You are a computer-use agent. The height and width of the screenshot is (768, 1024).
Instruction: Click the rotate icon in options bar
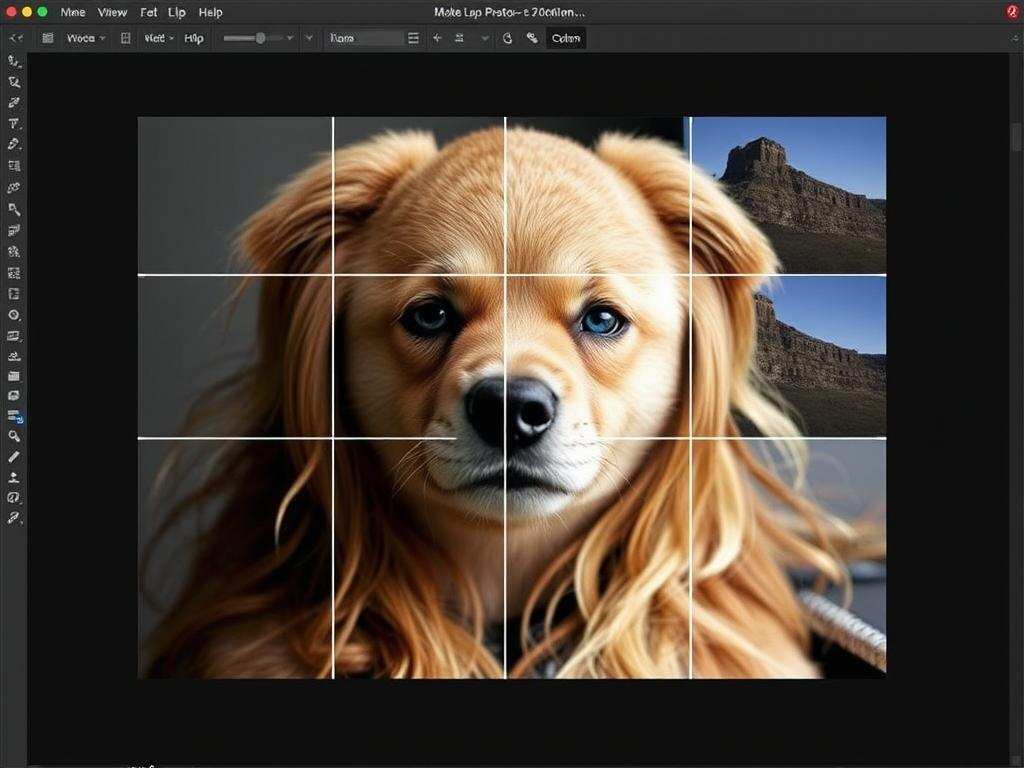(x=506, y=38)
